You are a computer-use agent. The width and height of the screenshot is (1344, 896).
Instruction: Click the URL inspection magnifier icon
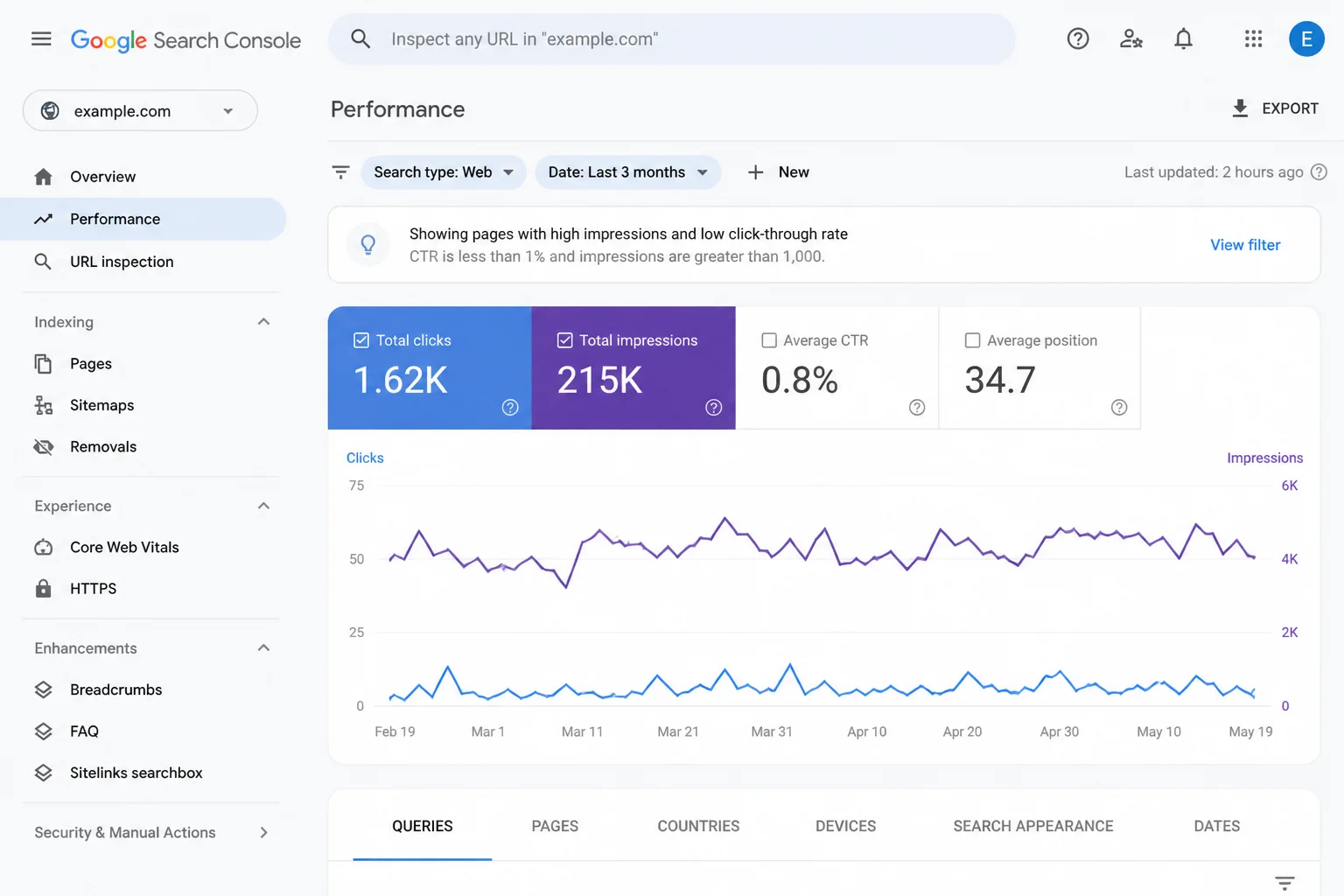click(x=43, y=262)
